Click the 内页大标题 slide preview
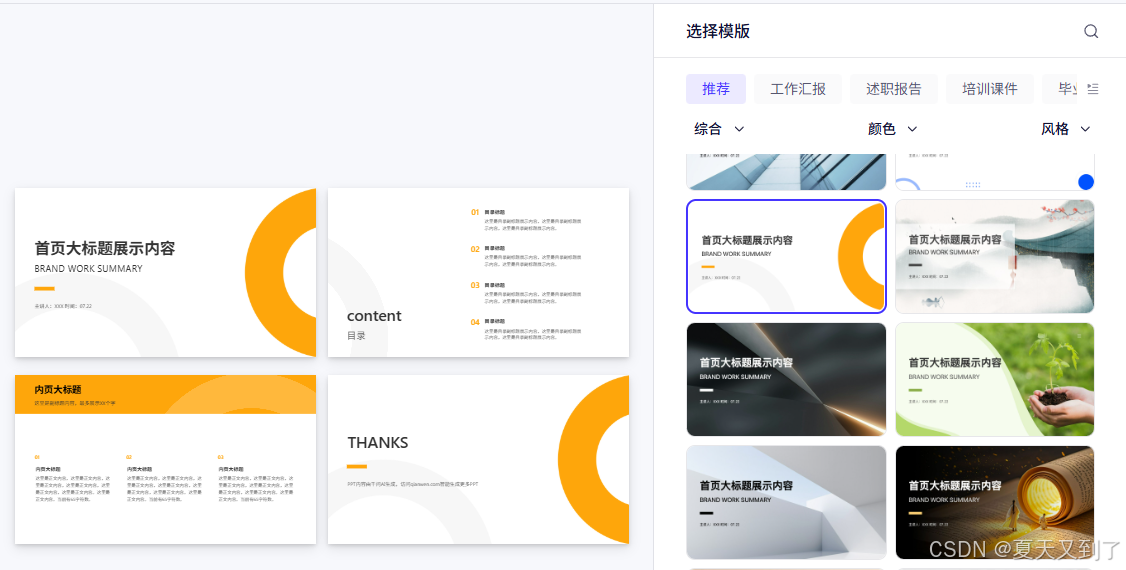The height and width of the screenshot is (570, 1126). click(x=165, y=459)
